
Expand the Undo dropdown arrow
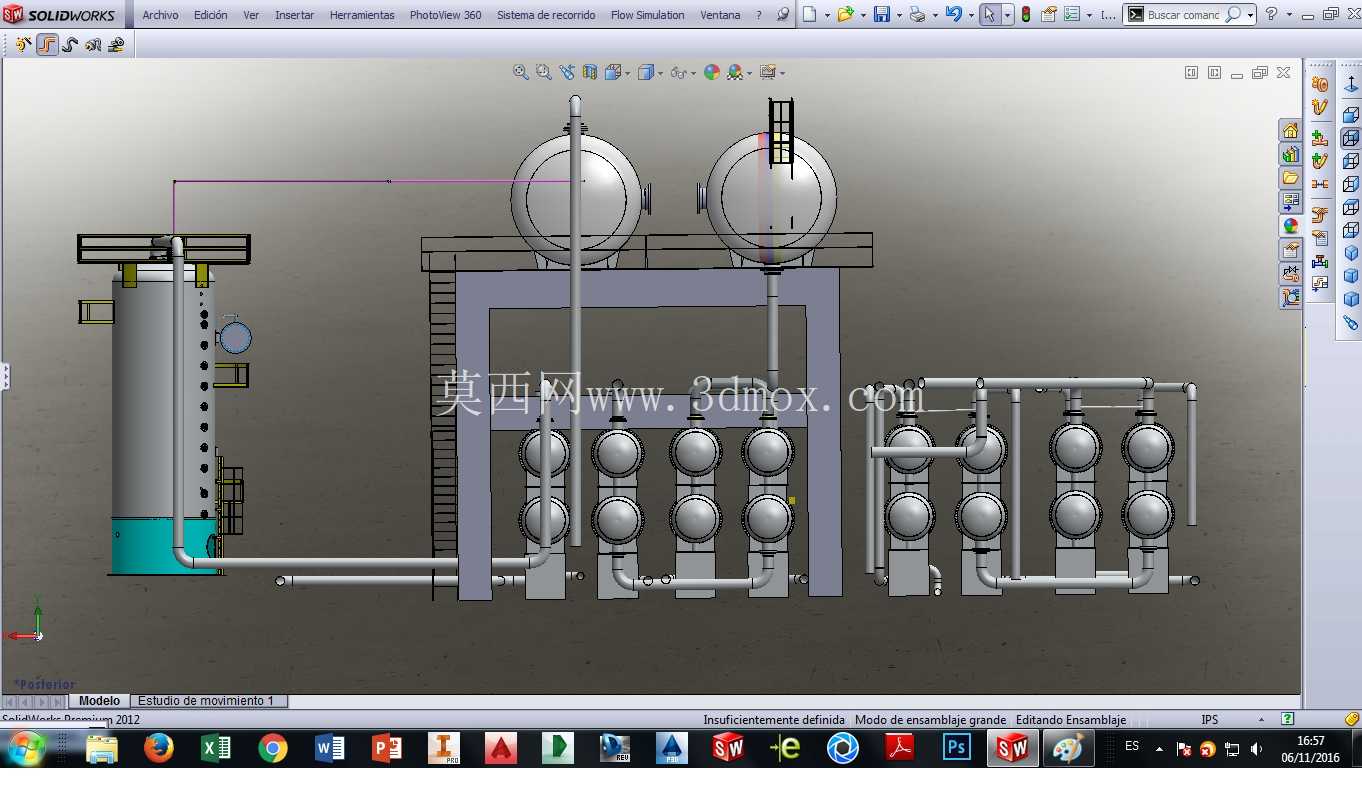click(x=970, y=16)
